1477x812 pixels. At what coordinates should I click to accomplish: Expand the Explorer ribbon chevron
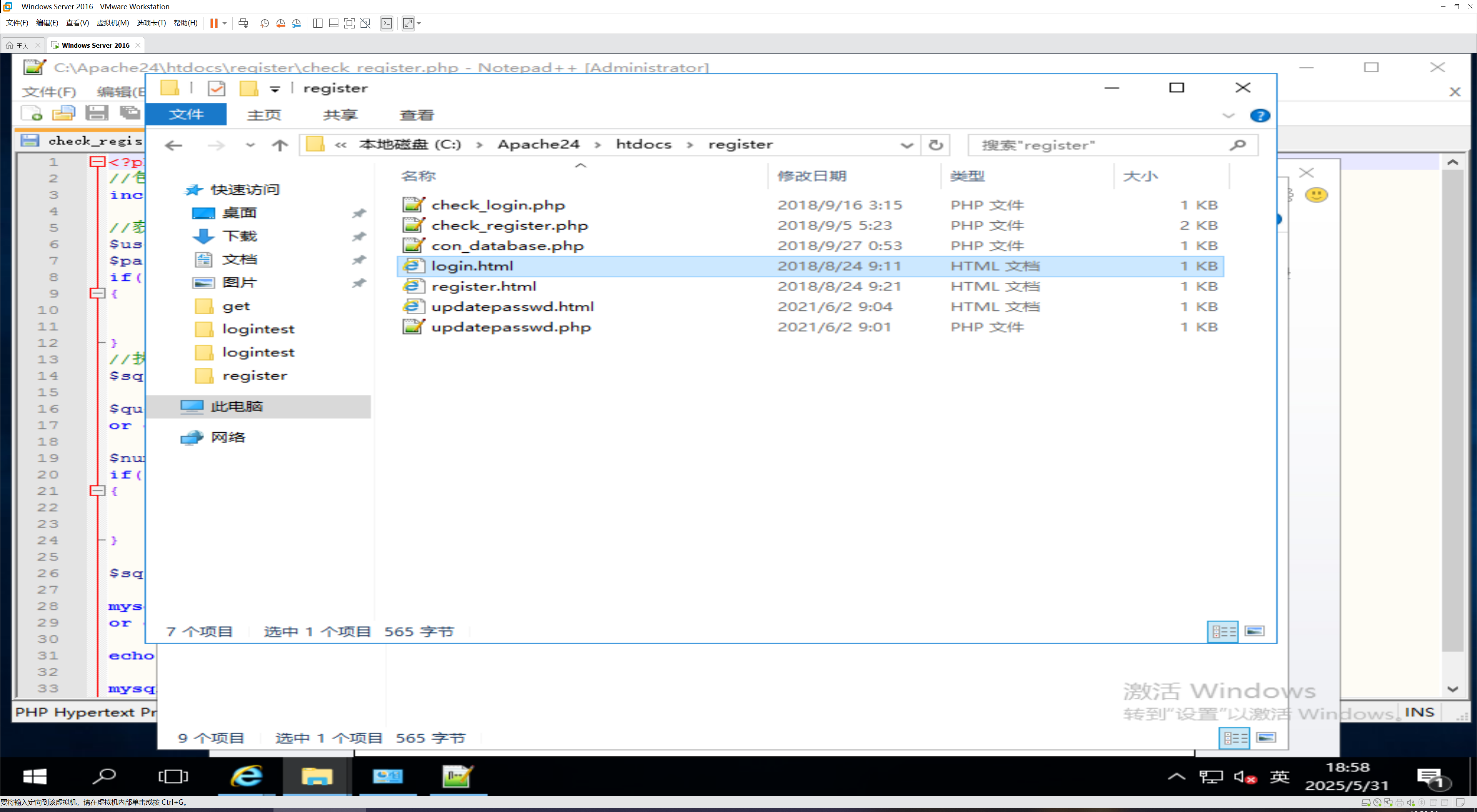point(1228,115)
